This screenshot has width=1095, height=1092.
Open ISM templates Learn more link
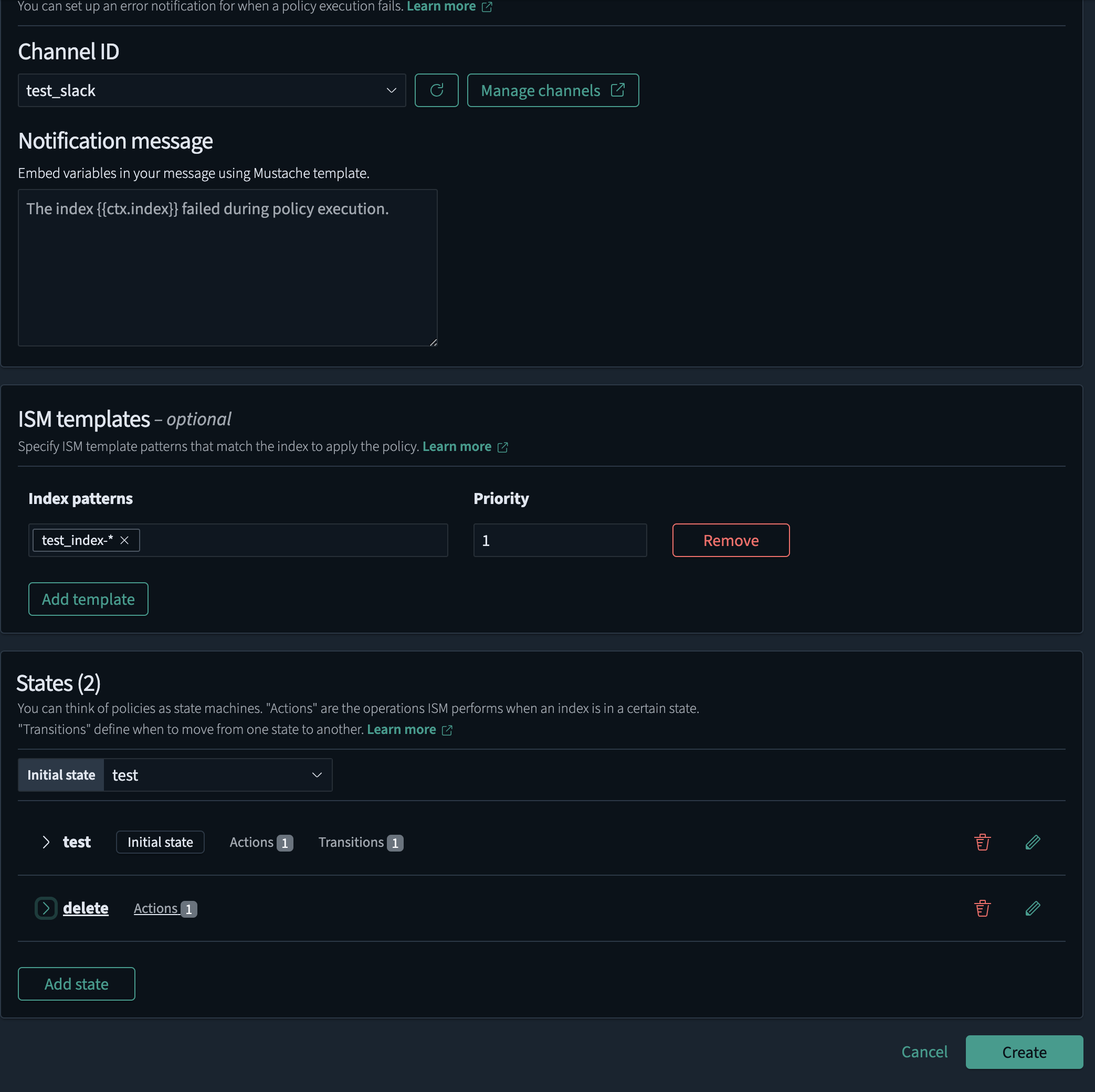[x=457, y=447]
